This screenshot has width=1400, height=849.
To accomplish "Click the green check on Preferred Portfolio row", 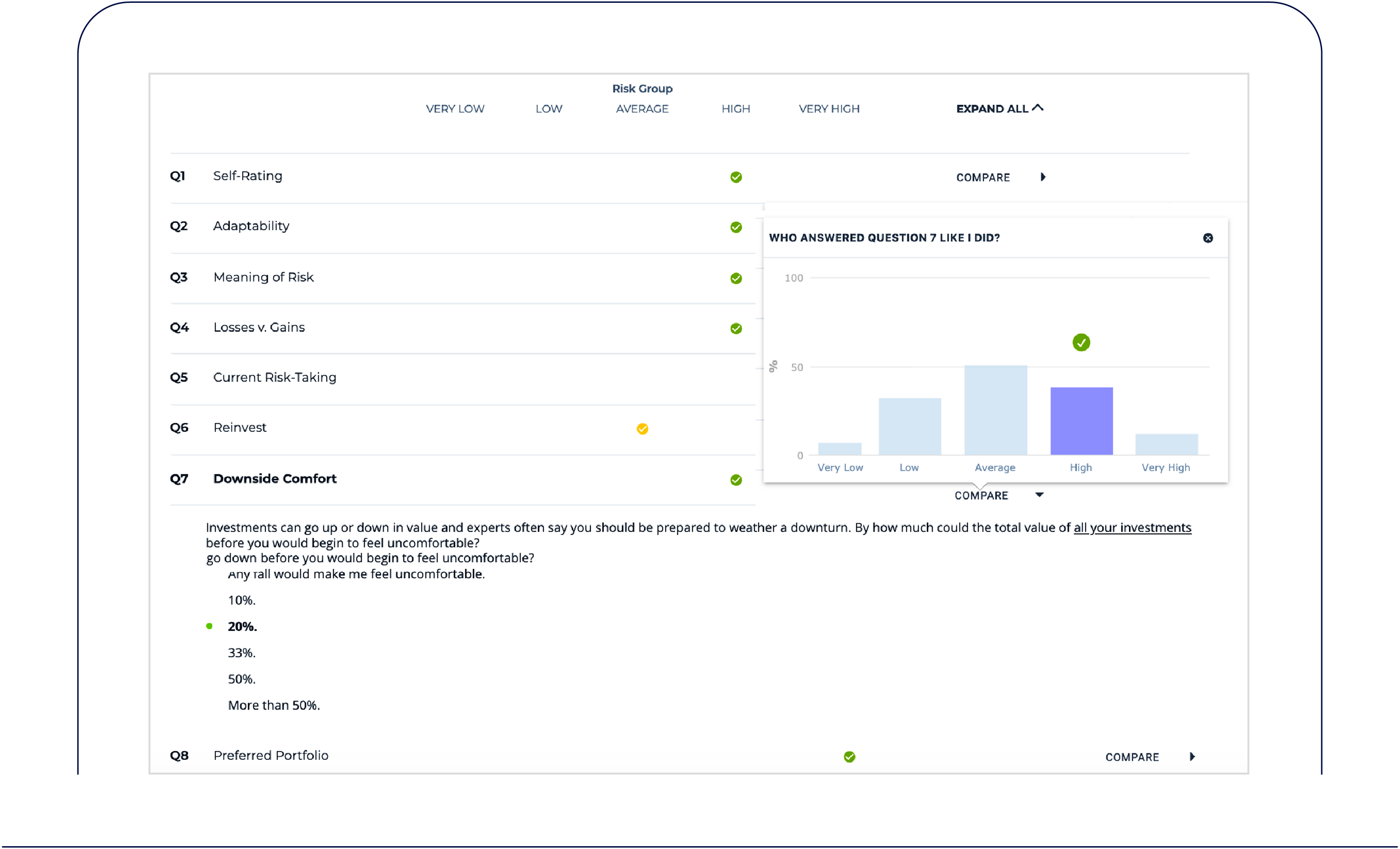I will [x=849, y=757].
